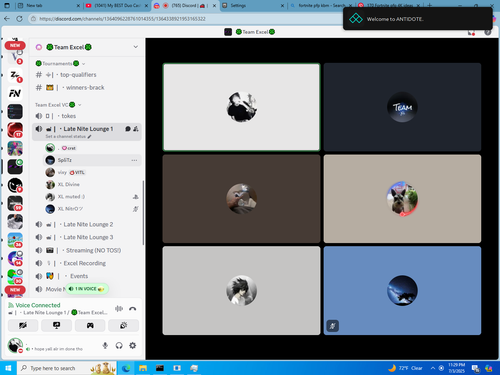Screen dimensions: 500x375
Task: Open Microsoft Edge from taskbar
Action: coord(126,368)
